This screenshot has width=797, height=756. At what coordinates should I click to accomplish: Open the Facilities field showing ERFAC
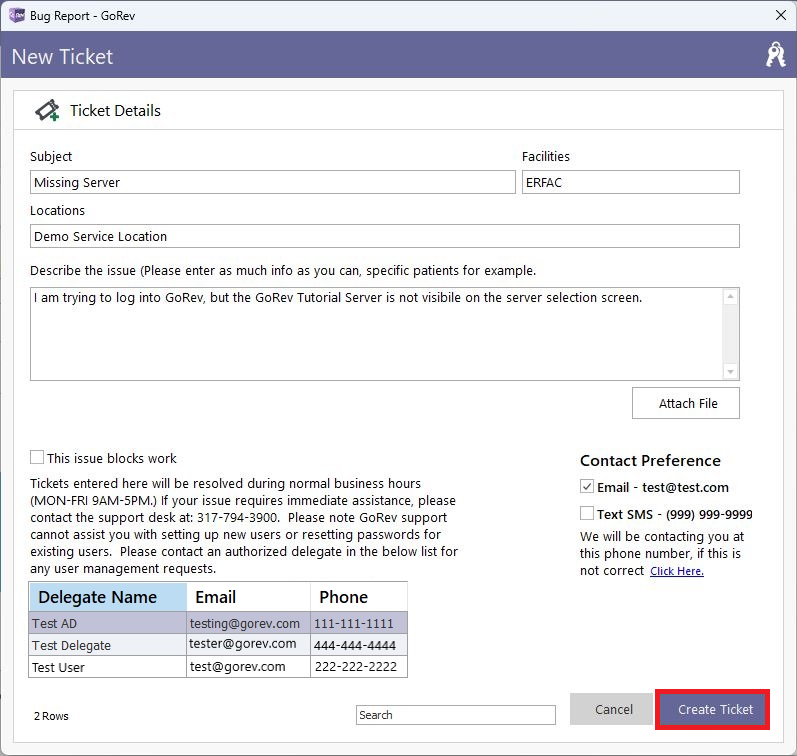click(x=630, y=182)
